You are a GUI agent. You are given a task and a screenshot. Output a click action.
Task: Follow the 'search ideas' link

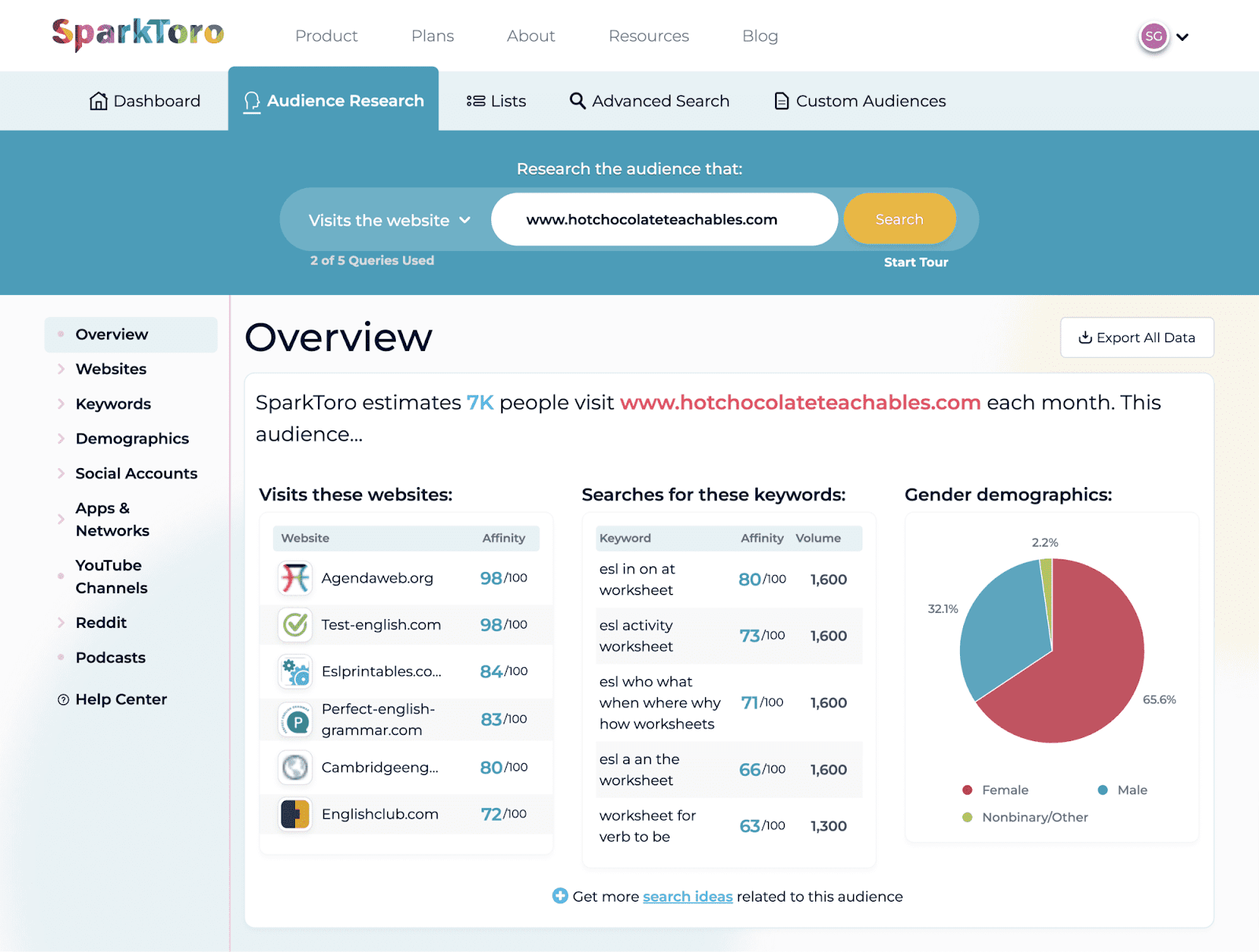687,897
